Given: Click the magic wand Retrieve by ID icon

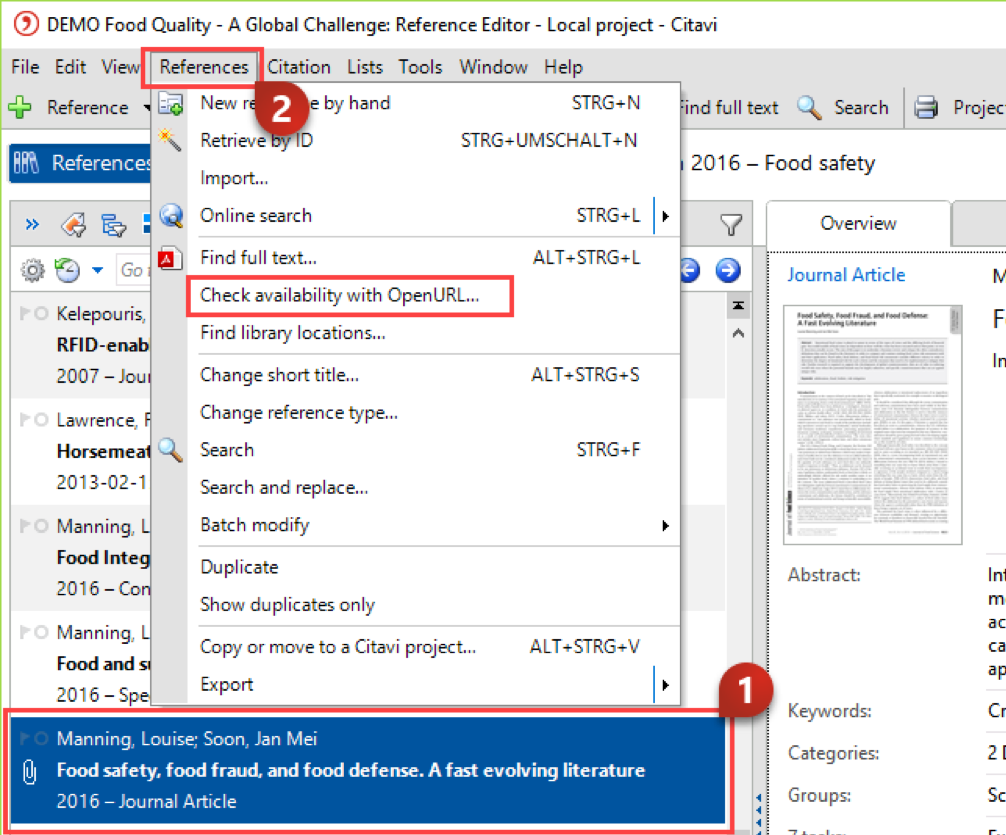Looking at the screenshot, I should point(169,139).
